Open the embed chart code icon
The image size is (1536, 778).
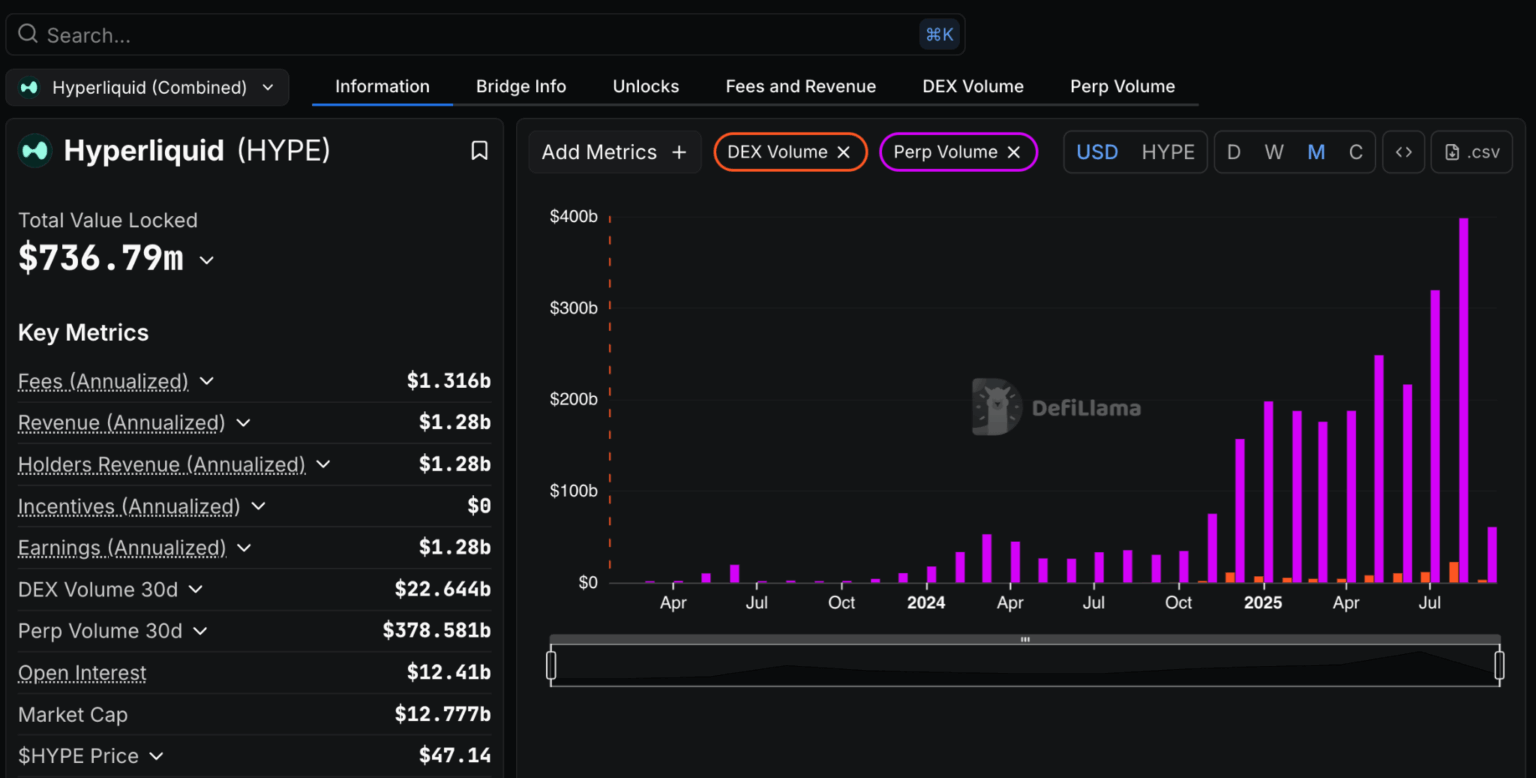(1403, 152)
